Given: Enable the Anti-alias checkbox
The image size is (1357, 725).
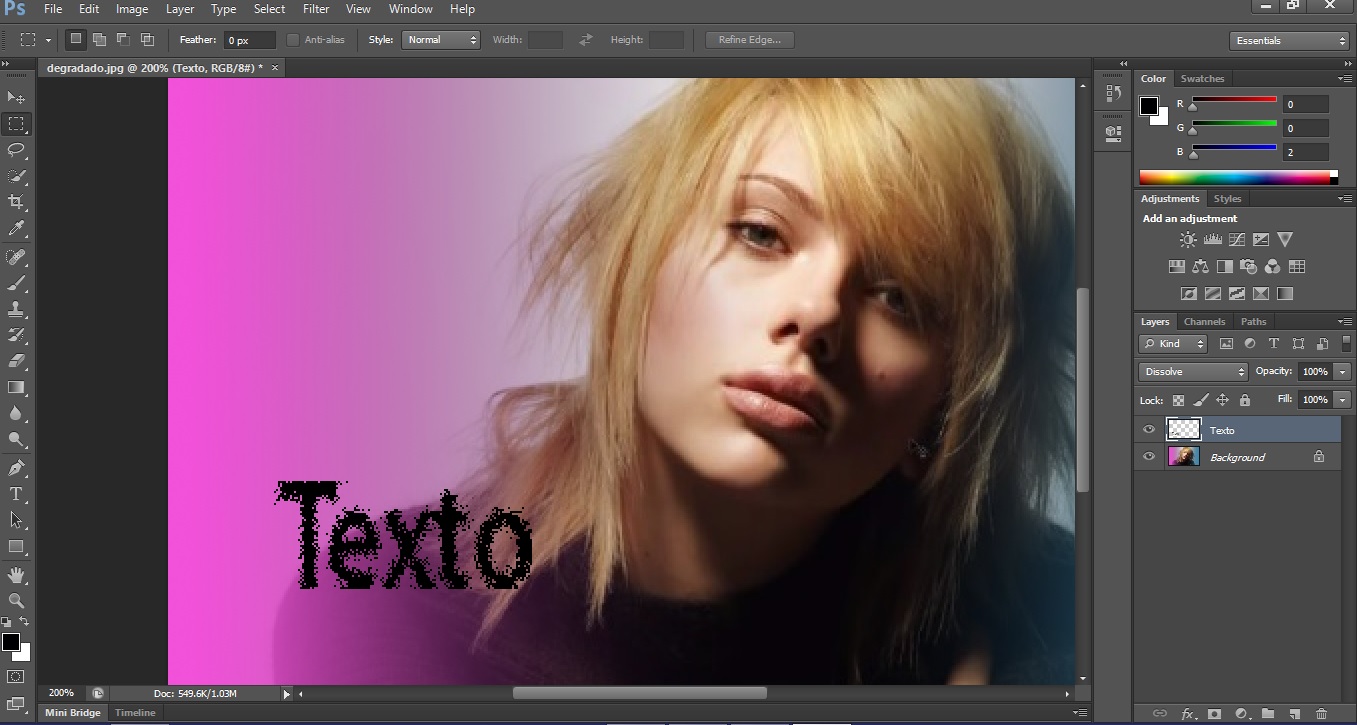Looking at the screenshot, I should (293, 40).
